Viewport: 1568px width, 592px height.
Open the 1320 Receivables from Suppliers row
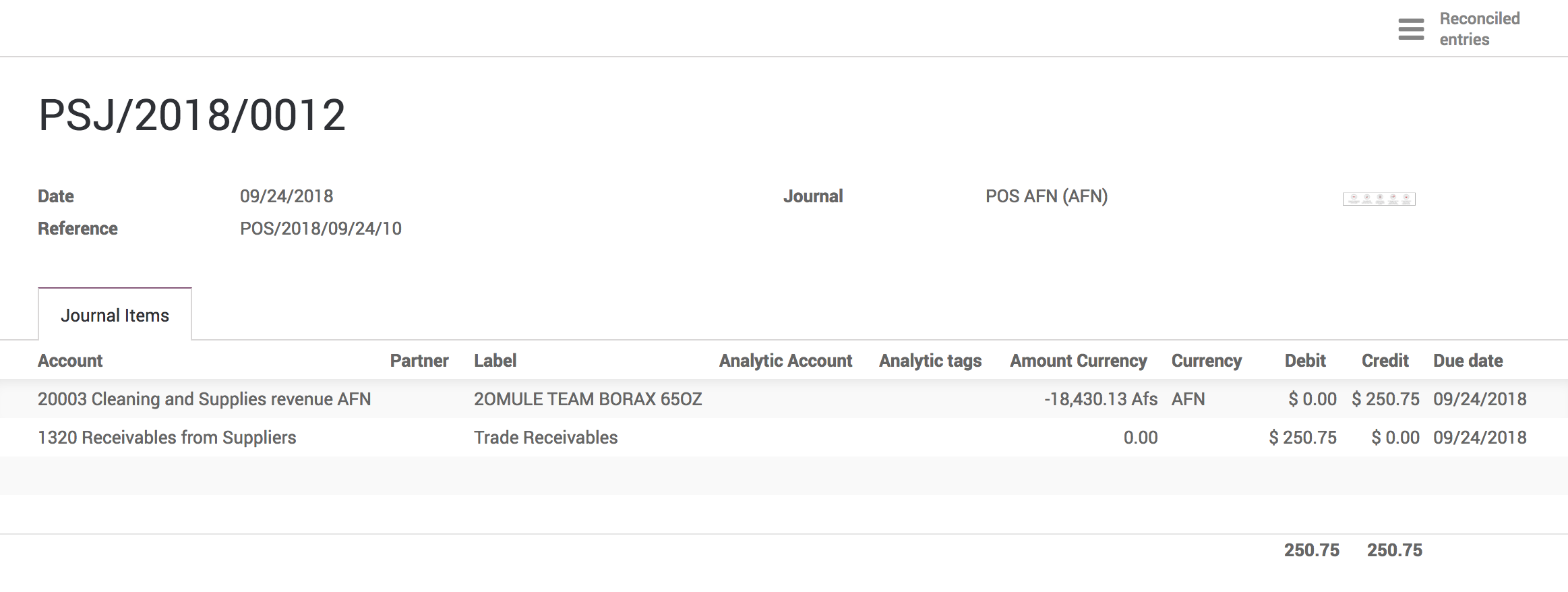coord(784,438)
